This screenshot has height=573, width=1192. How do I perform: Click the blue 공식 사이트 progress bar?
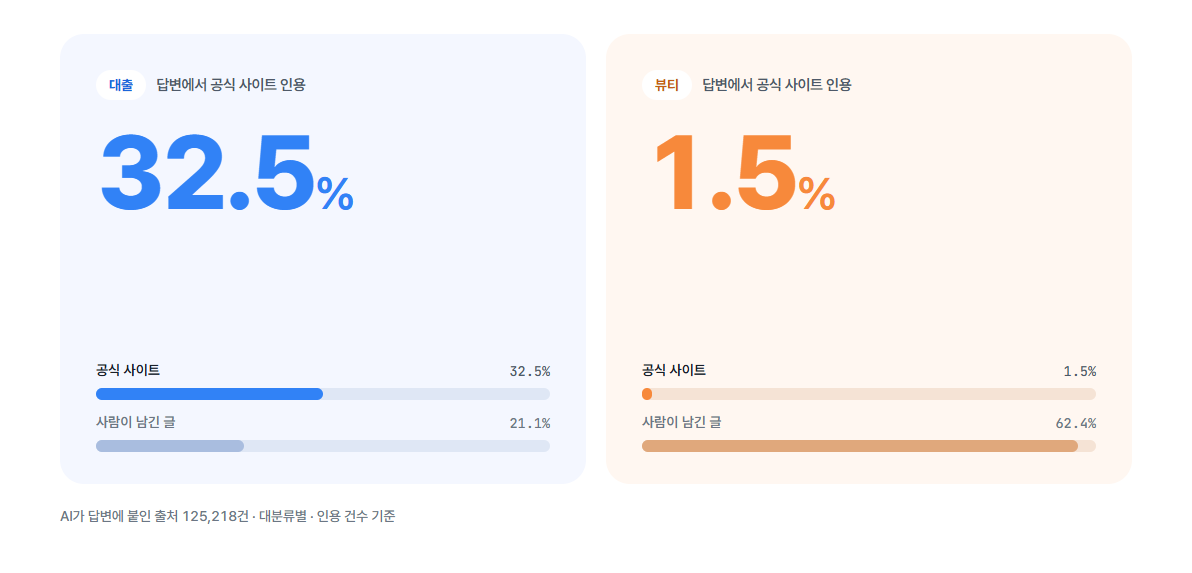[x=209, y=394]
